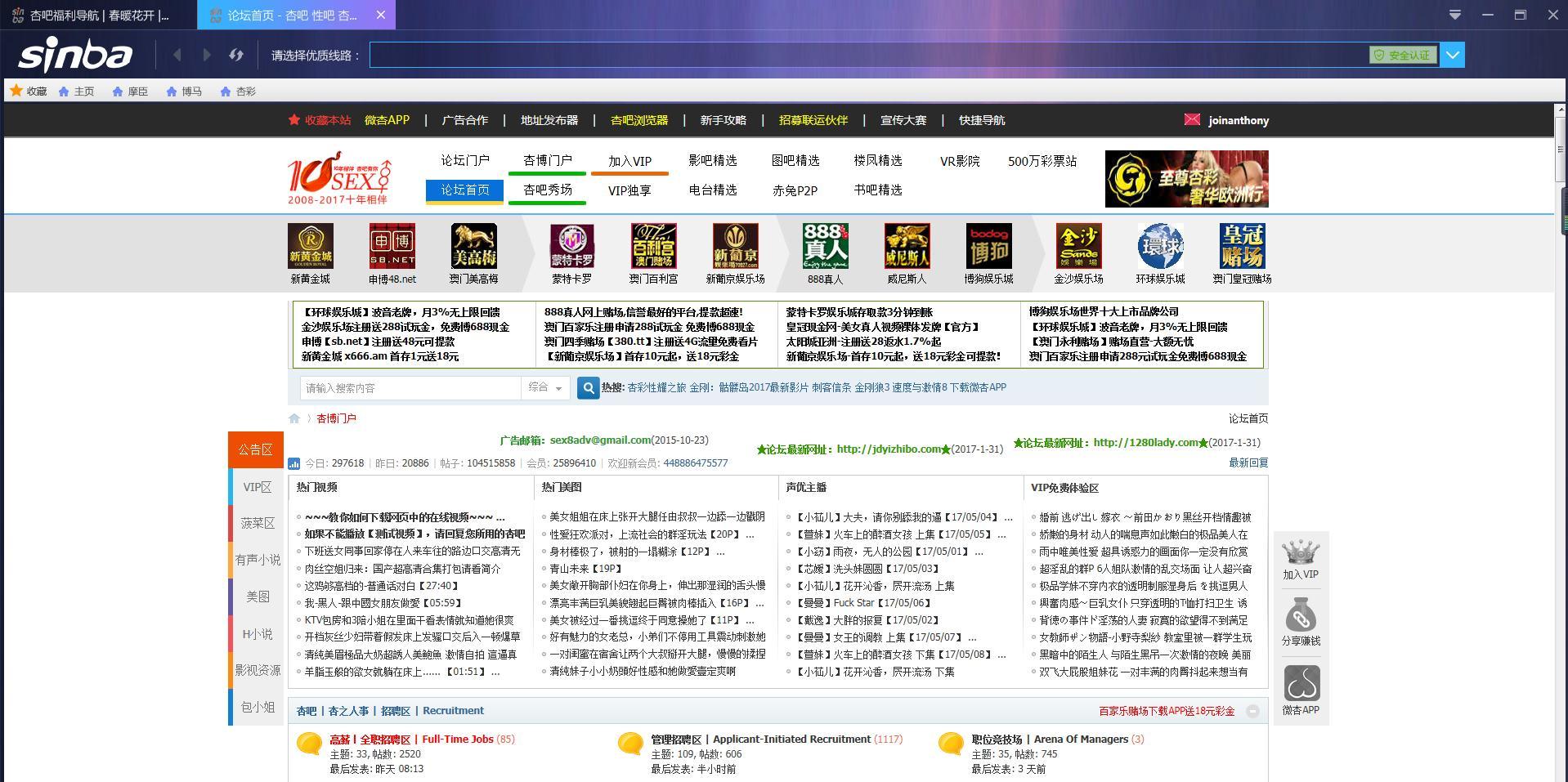Open the 综合 search filter dropdown
Image resolution: width=1568 pixels, height=782 pixels.
point(545,387)
